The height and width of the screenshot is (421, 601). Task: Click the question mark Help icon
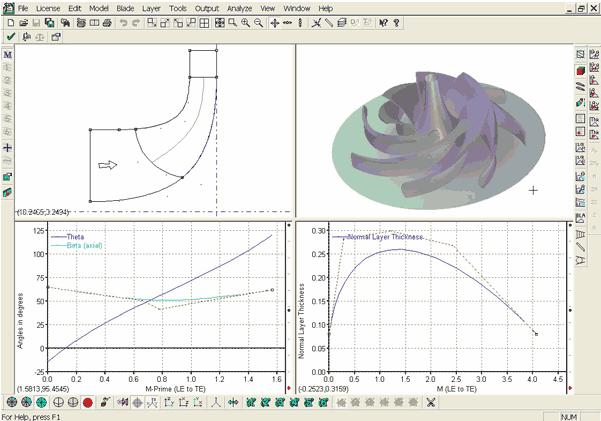pyautogui.click(x=396, y=23)
